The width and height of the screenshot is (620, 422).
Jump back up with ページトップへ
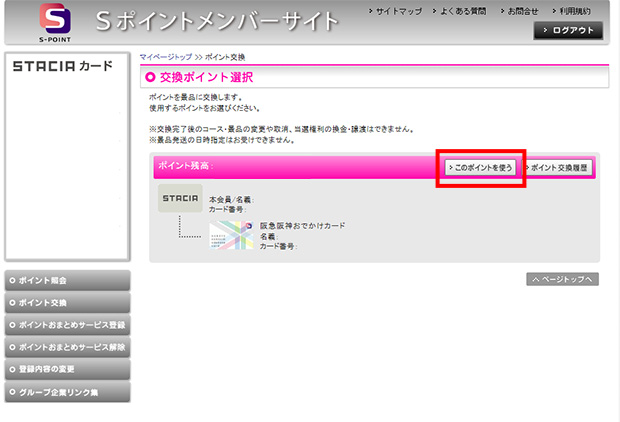[x=562, y=279]
